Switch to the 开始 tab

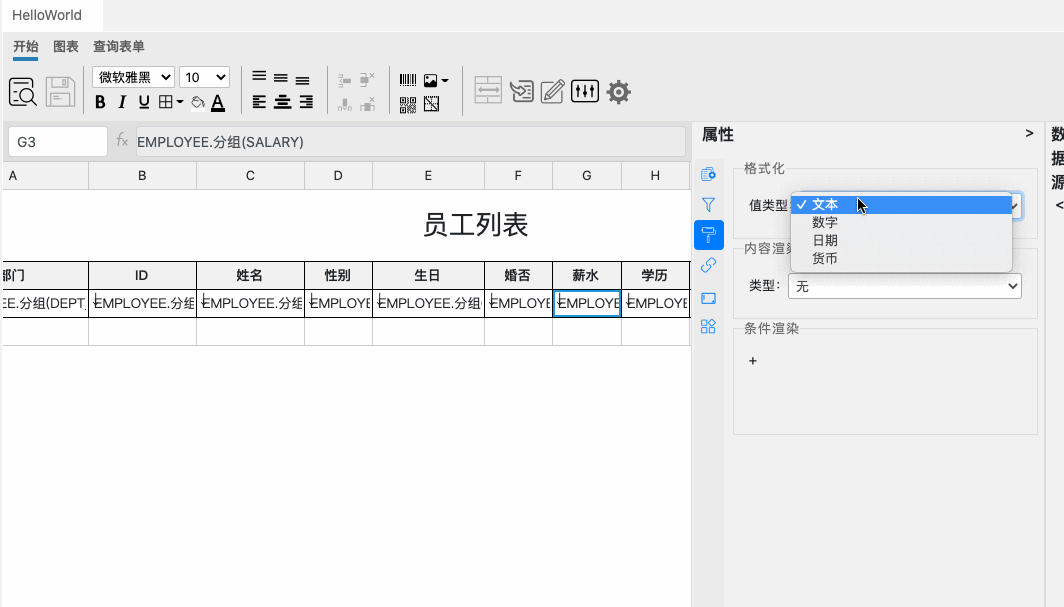[26, 46]
